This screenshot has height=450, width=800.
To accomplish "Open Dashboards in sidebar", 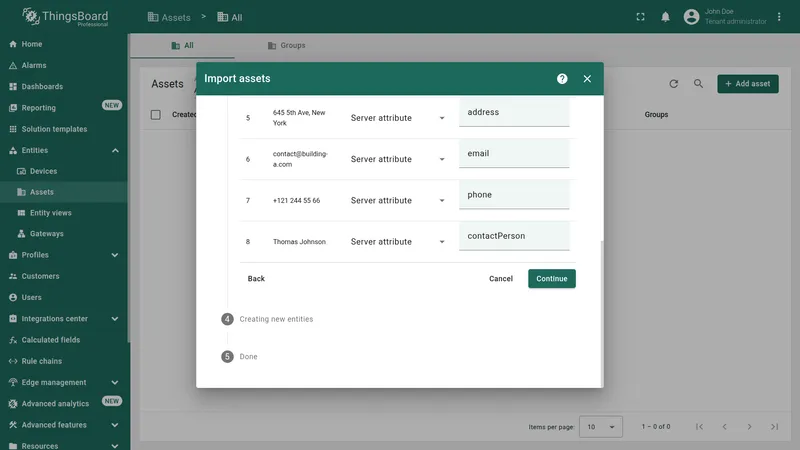I will tap(64, 87).
